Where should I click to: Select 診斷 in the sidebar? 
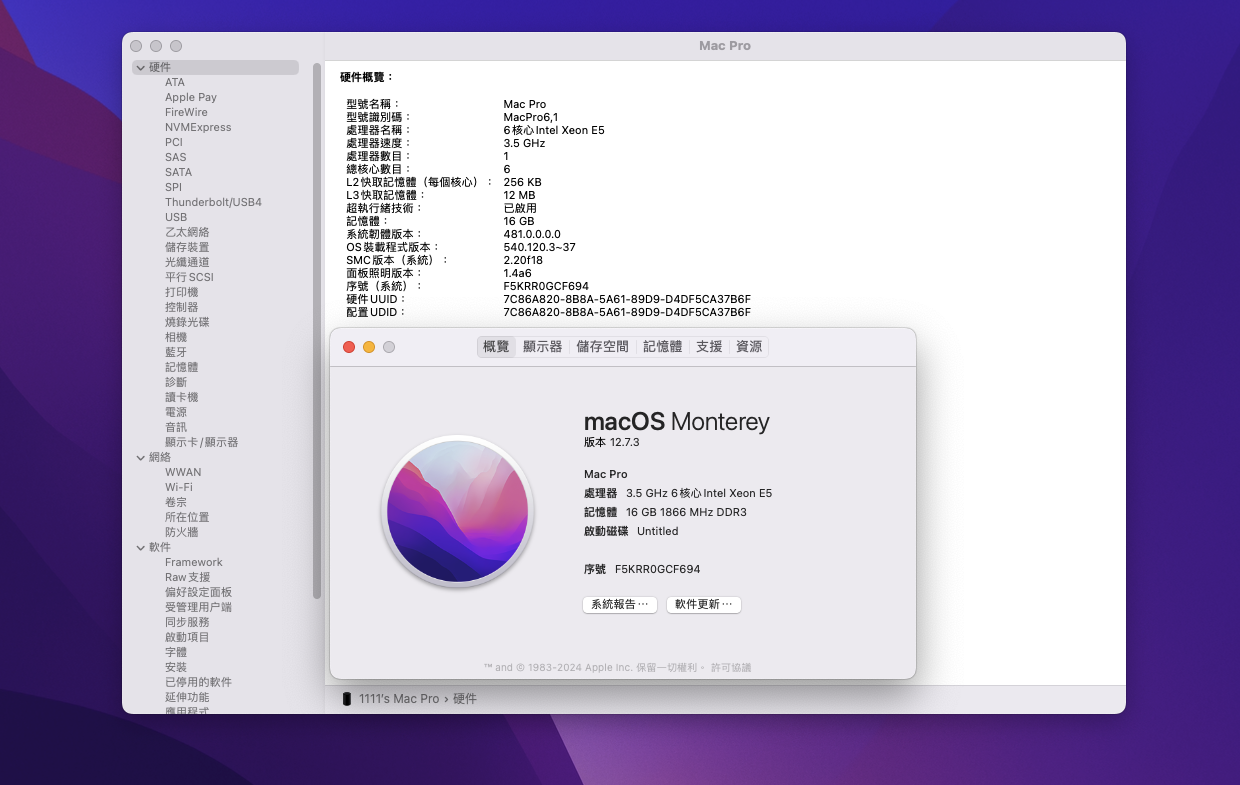tap(176, 382)
